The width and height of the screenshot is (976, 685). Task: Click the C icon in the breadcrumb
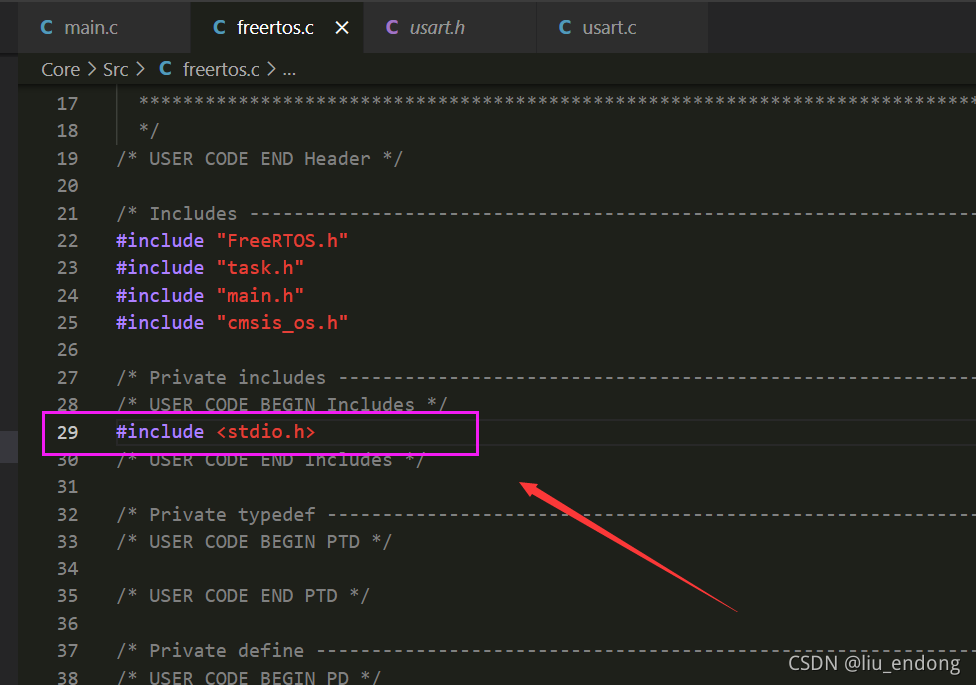tap(166, 68)
